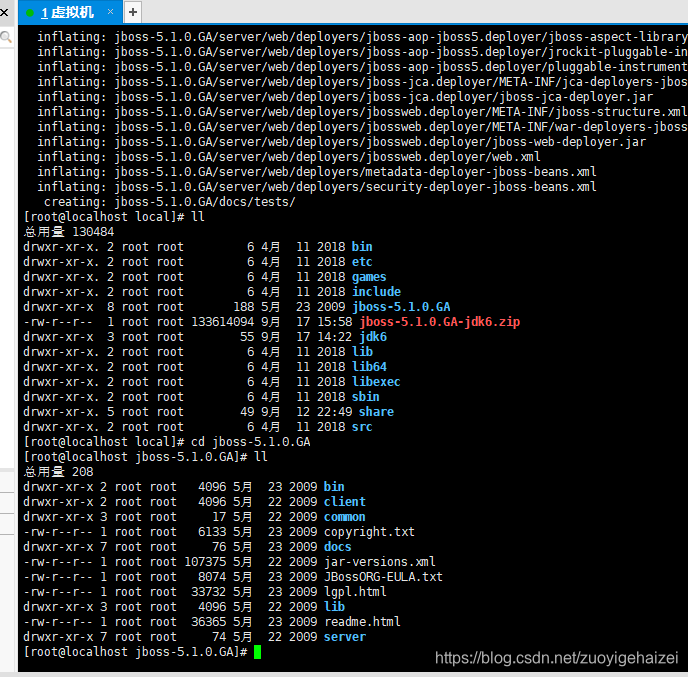
Task: Click the green terminal cursor at prompt
Action: click(257, 652)
